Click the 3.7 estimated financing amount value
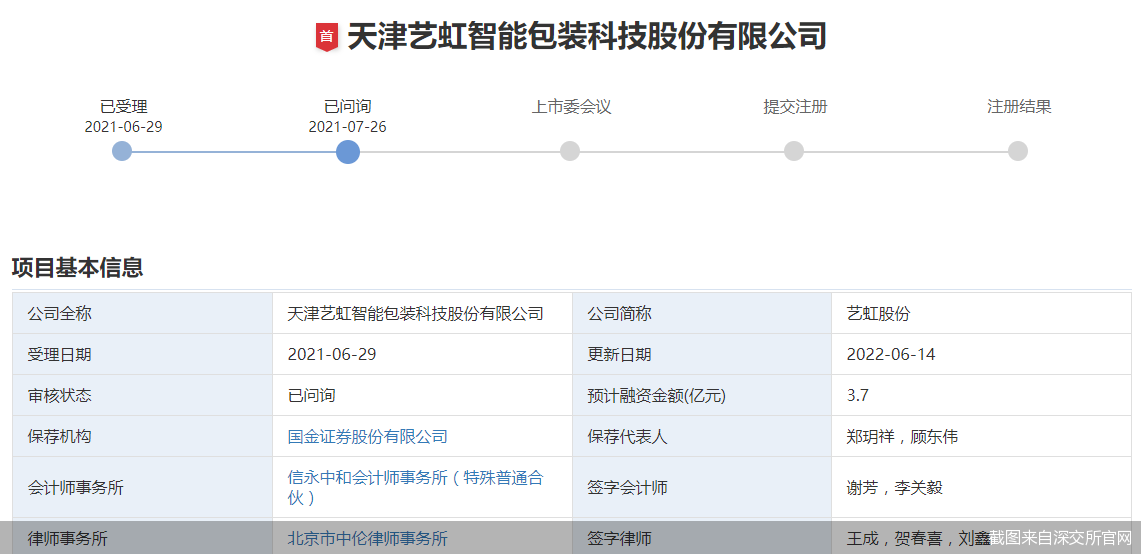This screenshot has height=554, width=1141. coord(857,395)
